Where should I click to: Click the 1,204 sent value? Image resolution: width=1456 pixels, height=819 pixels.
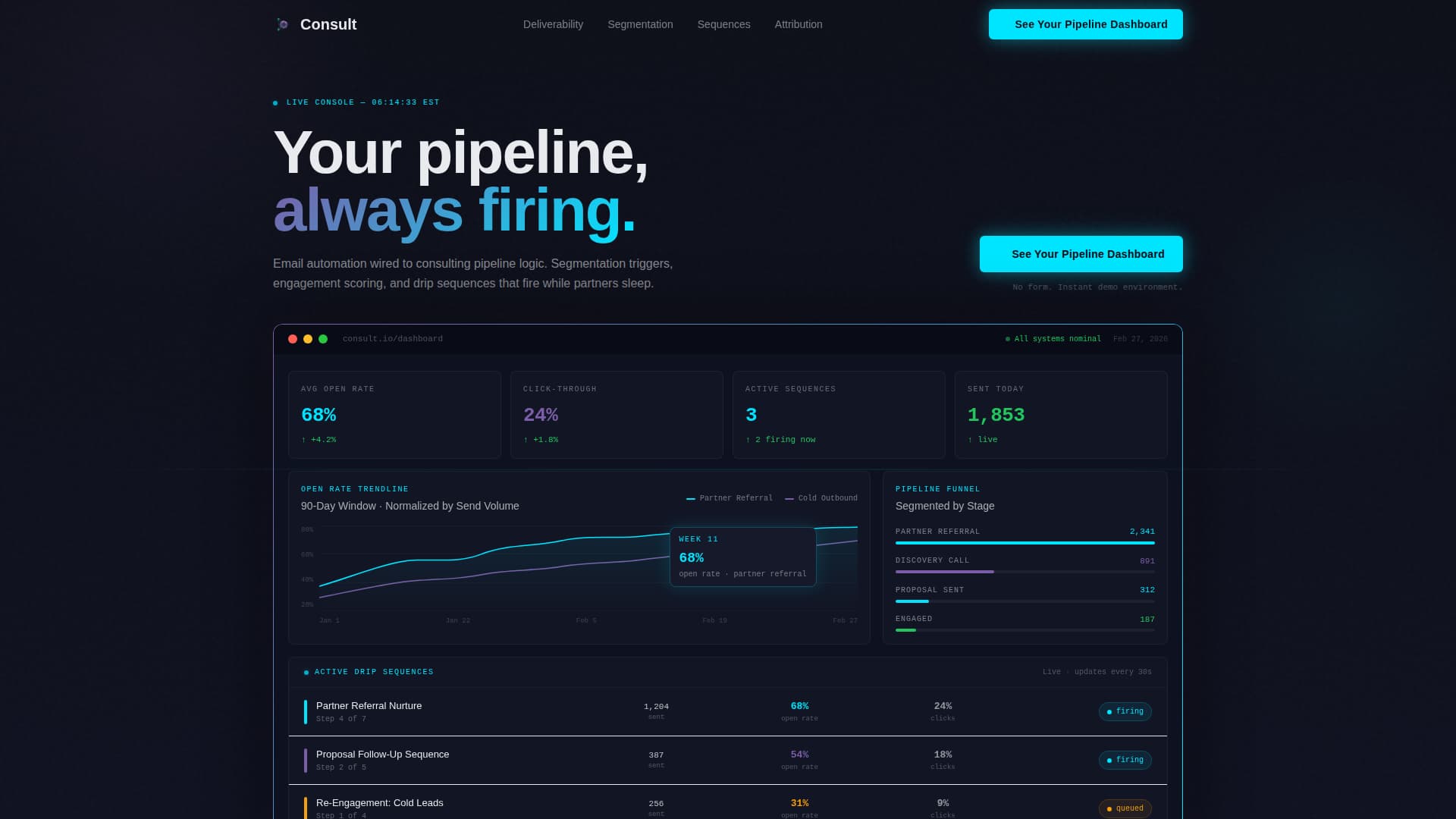pos(656,707)
